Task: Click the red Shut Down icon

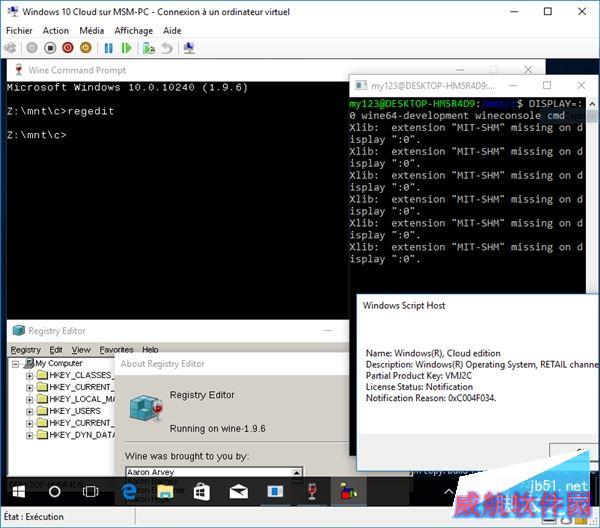Action: 68,48
